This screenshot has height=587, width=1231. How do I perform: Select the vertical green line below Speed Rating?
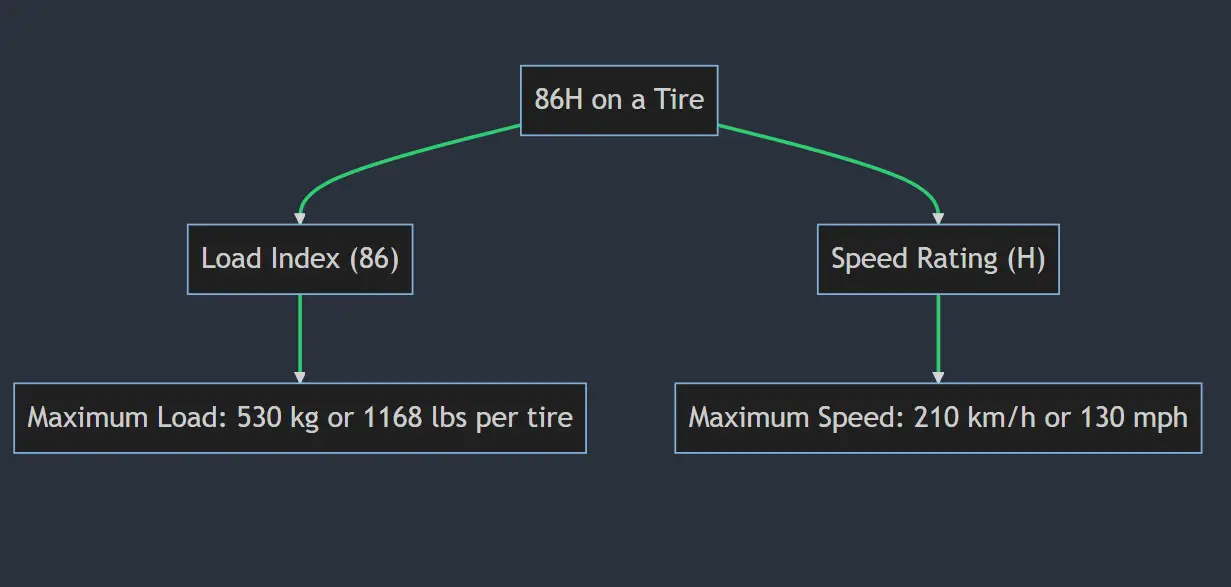(938, 335)
